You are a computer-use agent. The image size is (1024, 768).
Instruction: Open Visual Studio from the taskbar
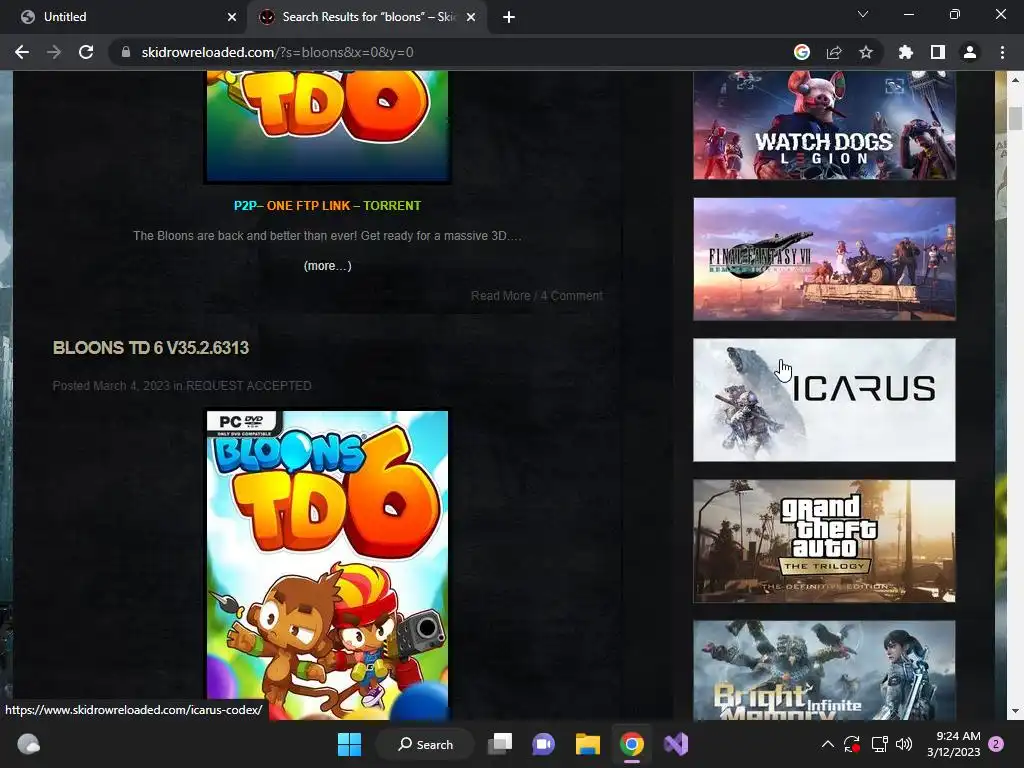click(676, 744)
